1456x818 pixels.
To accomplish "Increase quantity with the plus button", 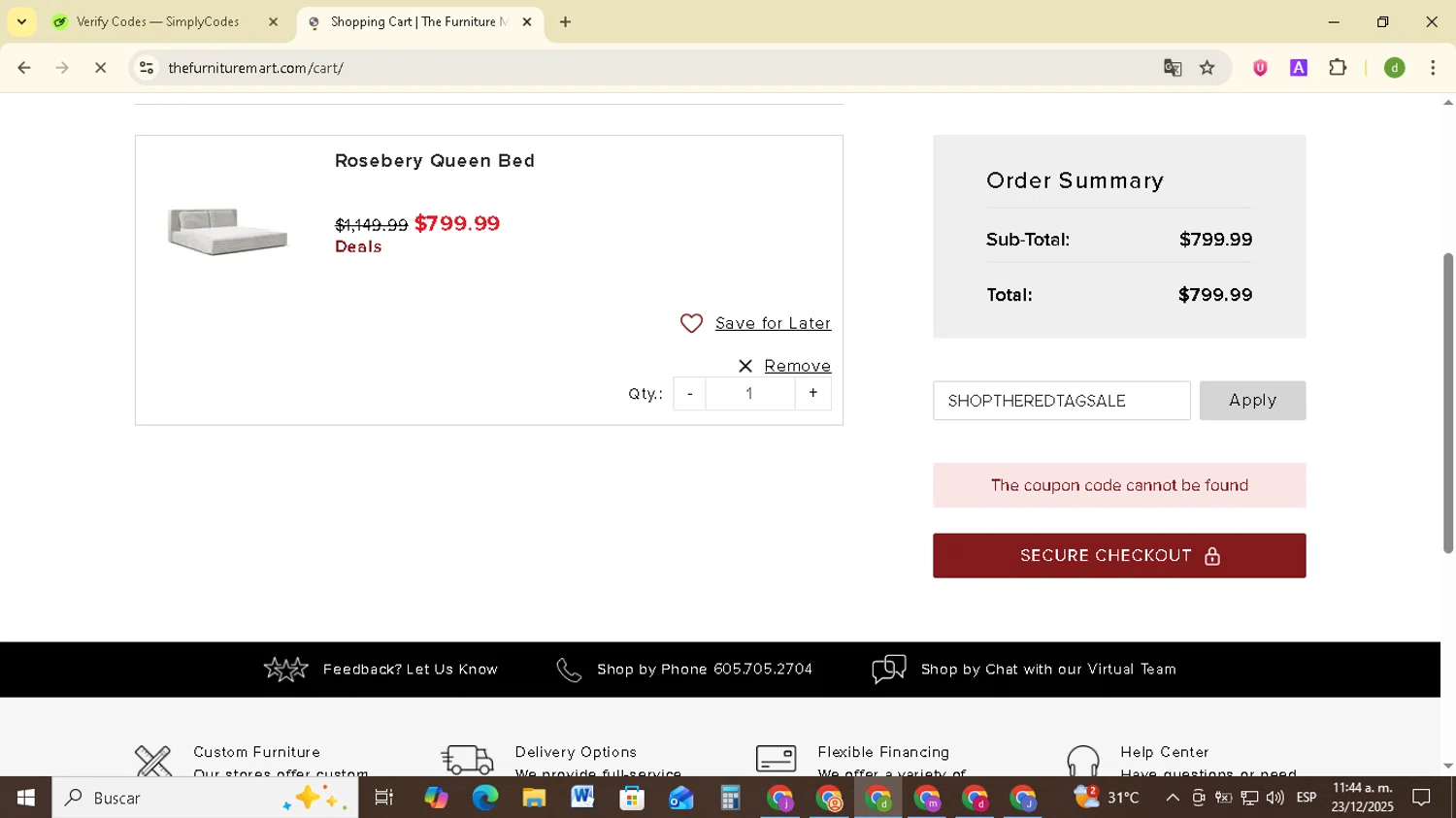I will 812,393.
